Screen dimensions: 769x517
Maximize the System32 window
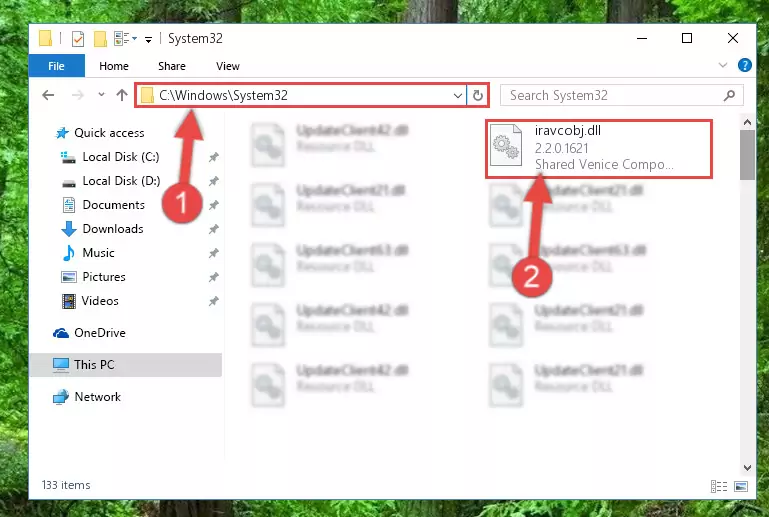pos(687,38)
